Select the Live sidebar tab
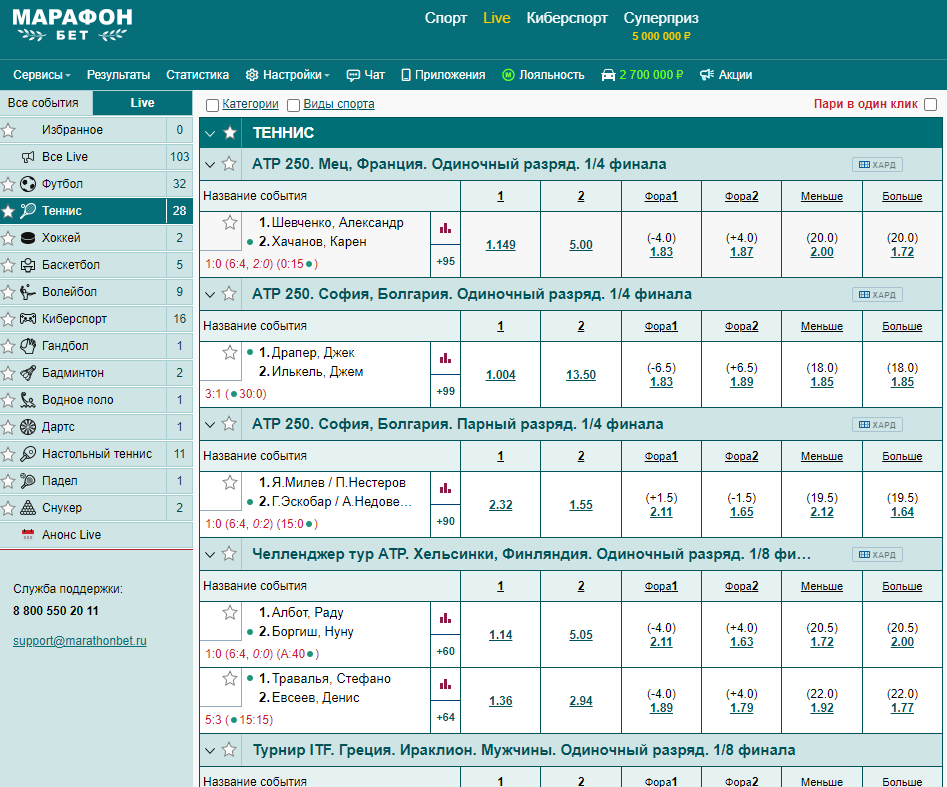This screenshot has width=947, height=787. point(143,103)
